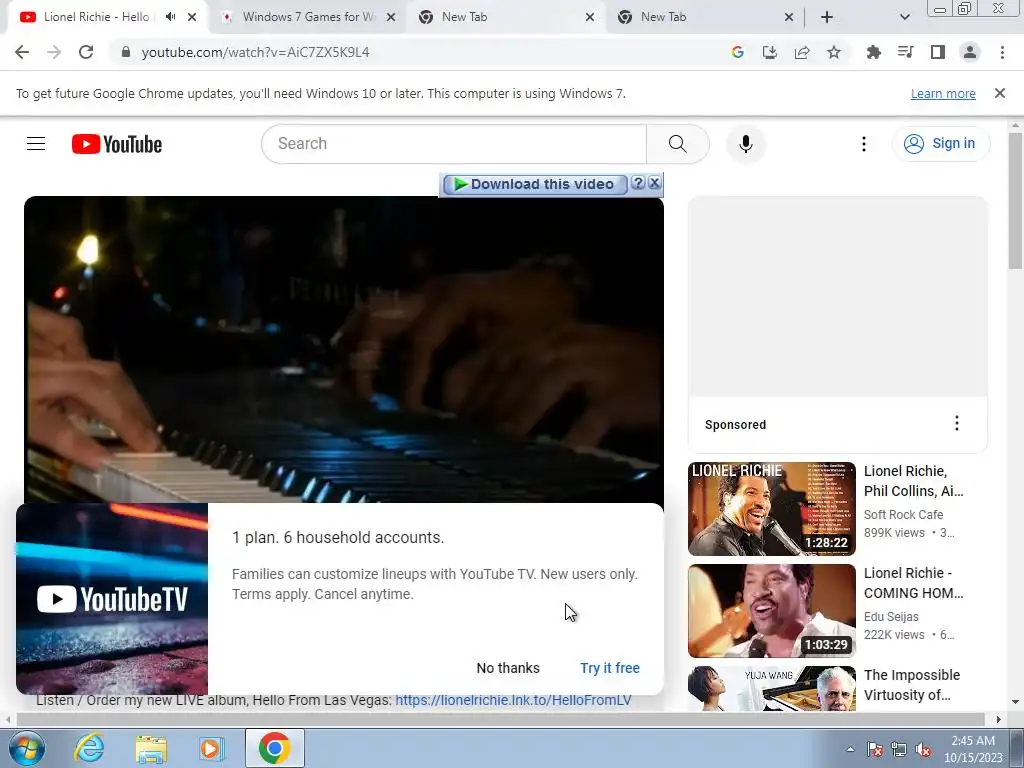
Task: Open lionelrichie.lnk.to HelloFromLV link
Action: tap(513, 701)
